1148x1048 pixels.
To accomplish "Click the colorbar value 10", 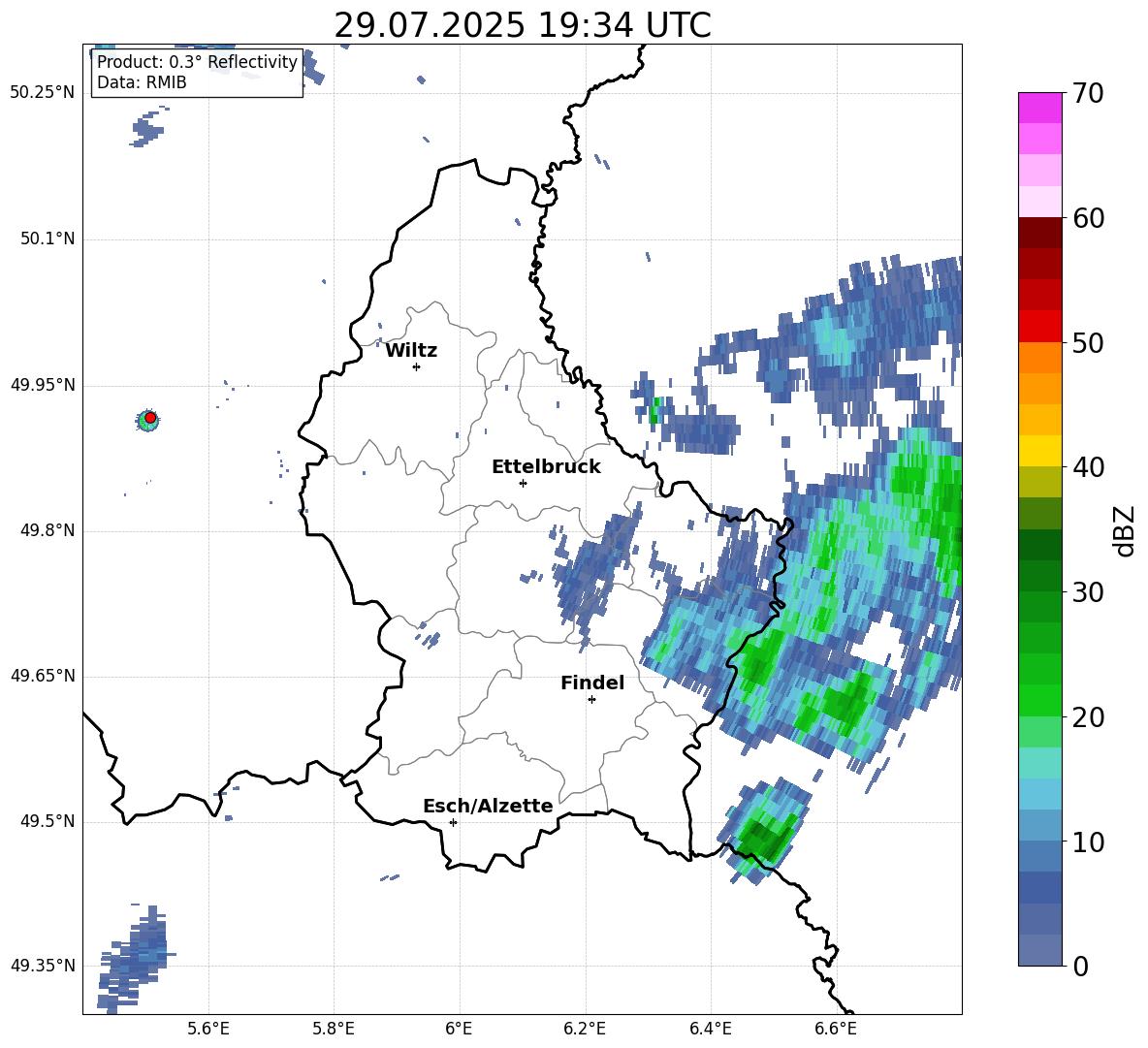I will coord(1088,842).
